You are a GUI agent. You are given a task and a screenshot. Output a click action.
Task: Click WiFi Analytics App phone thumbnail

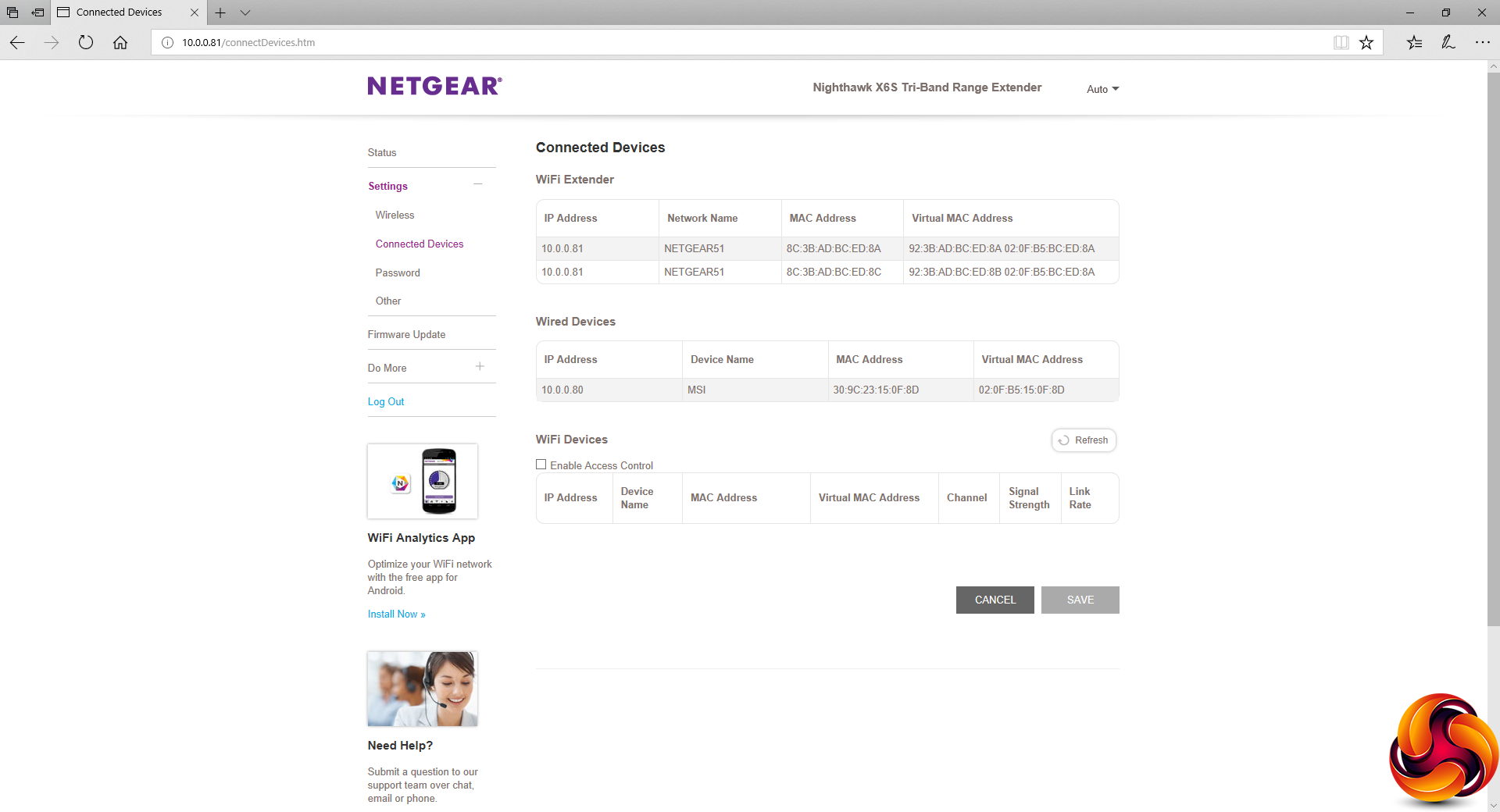[423, 481]
